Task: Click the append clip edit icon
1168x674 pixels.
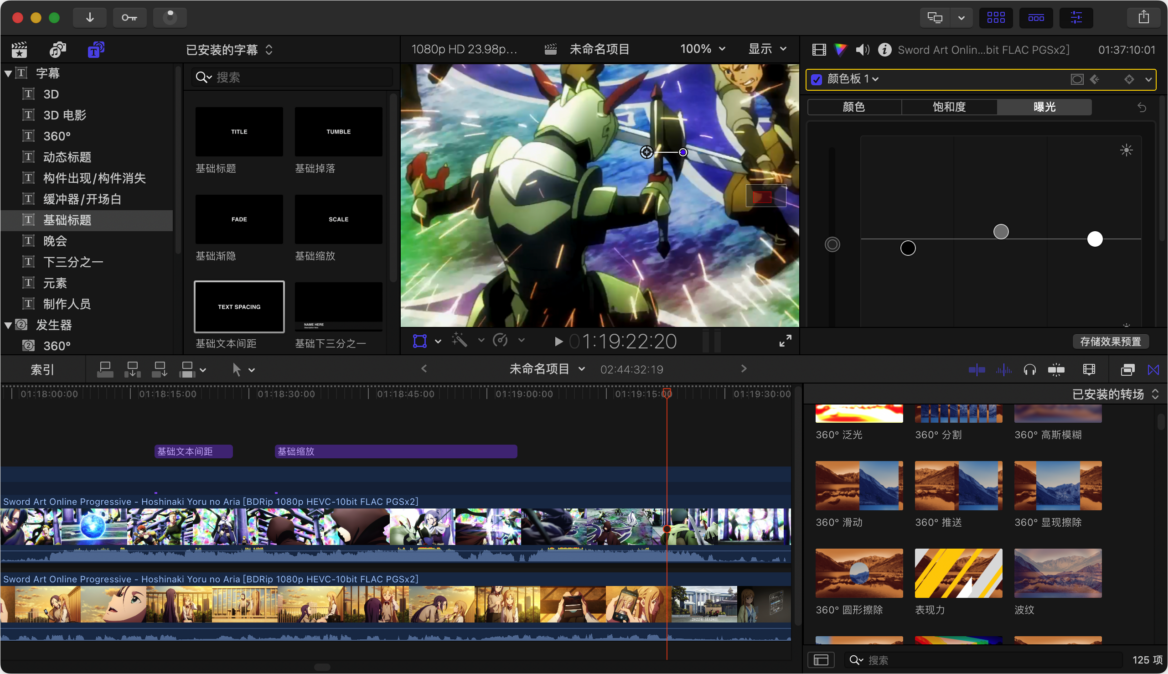Action: coord(159,369)
